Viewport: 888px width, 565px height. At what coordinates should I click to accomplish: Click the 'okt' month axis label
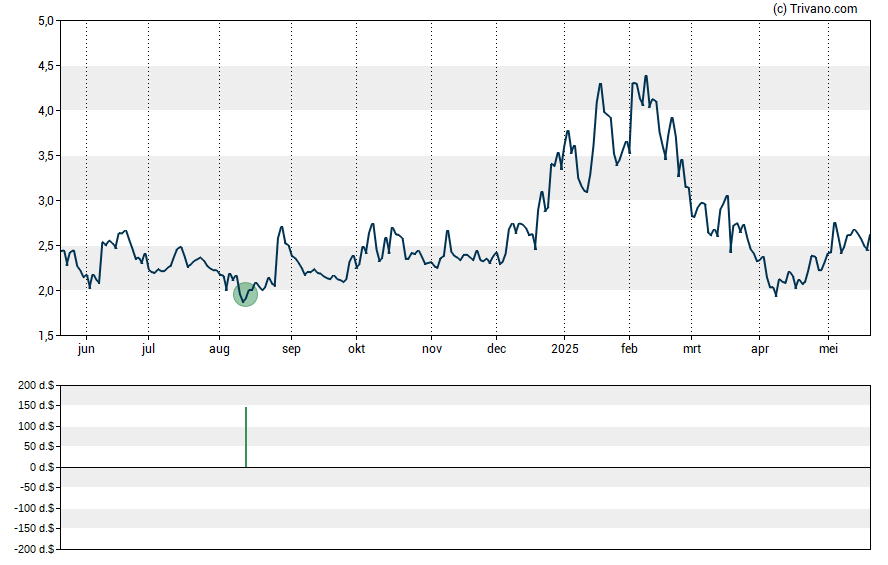pyautogui.click(x=356, y=349)
